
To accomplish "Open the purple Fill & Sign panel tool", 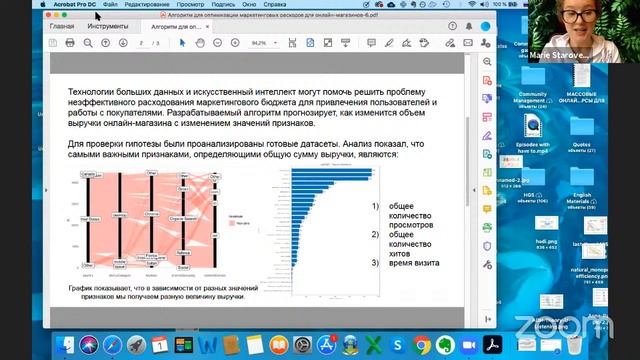I will tap(487, 136).
